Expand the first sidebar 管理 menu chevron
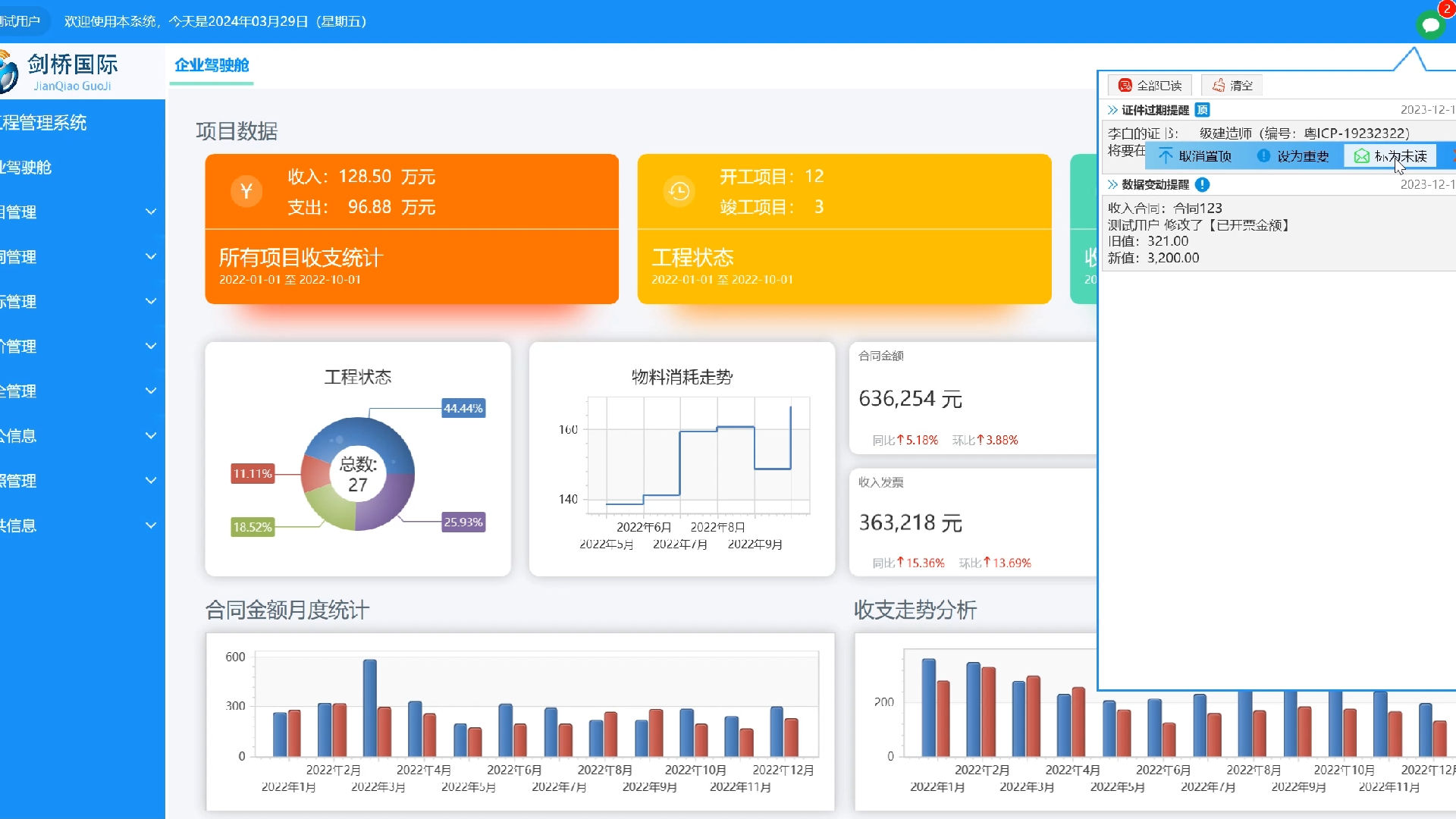 pos(151,212)
